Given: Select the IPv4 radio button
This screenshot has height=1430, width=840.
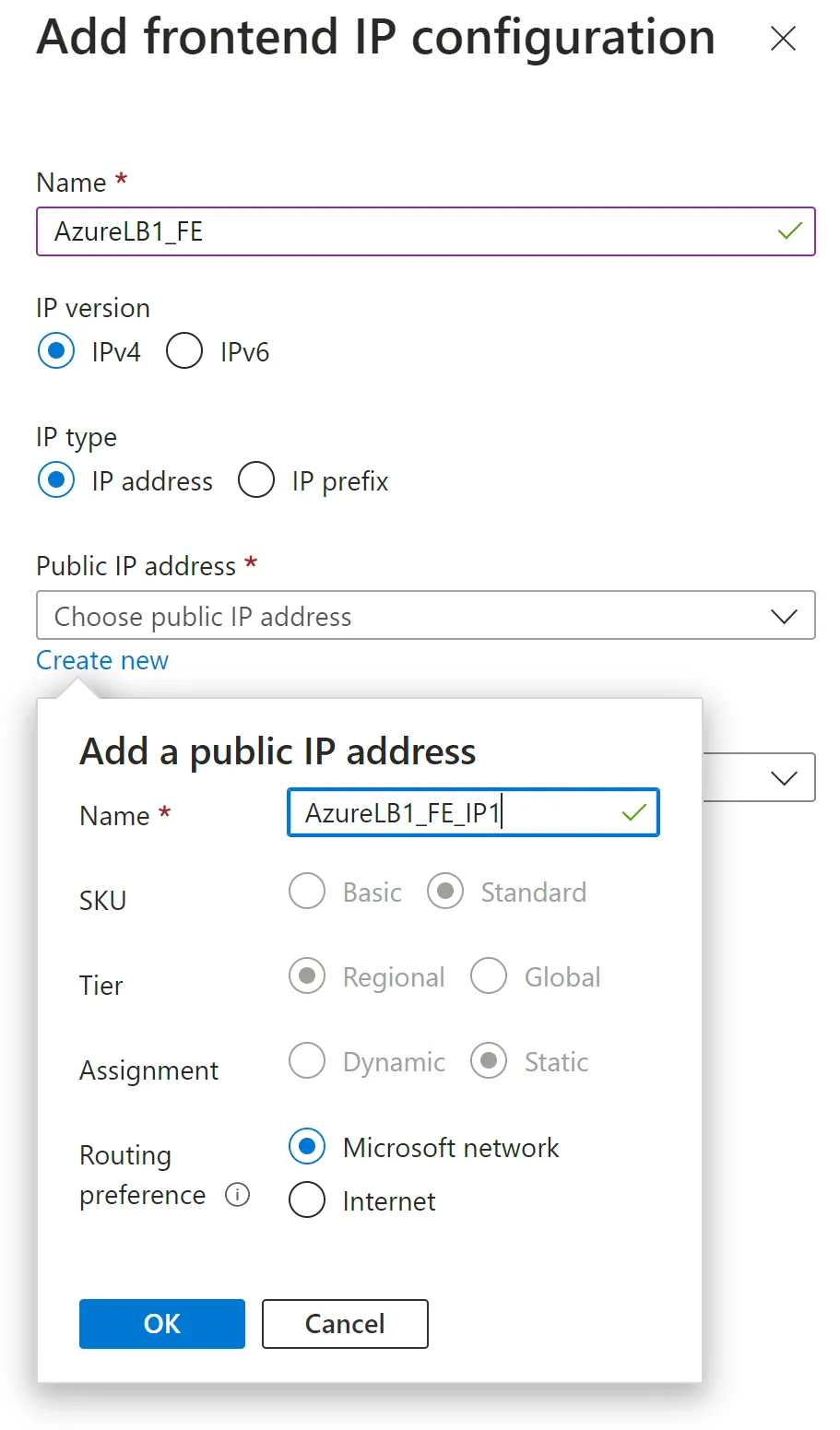Looking at the screenshot, I should [56, 351].
